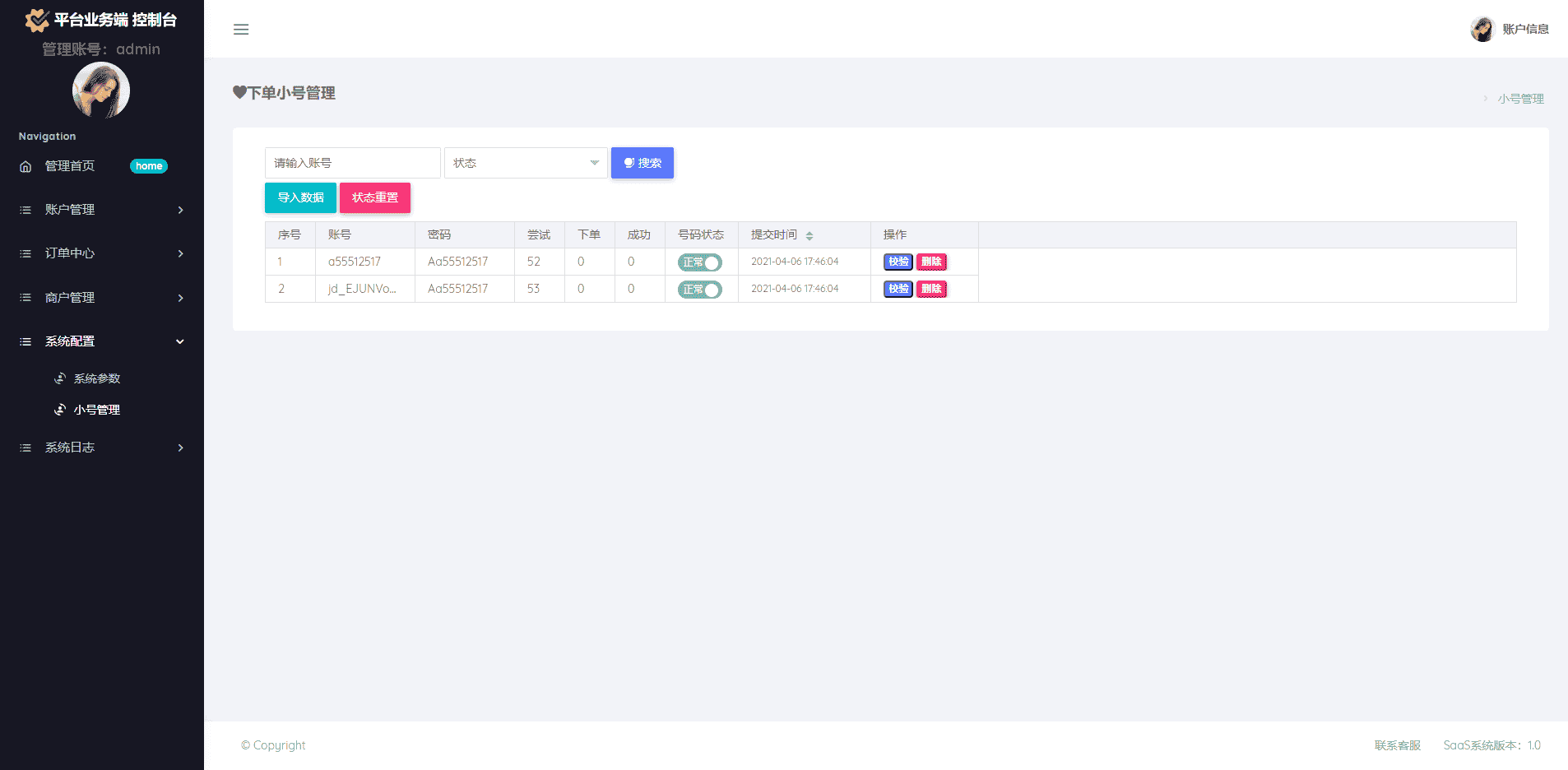Expand the 系统日志 sidebar chevron
This screenshot has width=1568, height=770.
(x=180, y=448)
